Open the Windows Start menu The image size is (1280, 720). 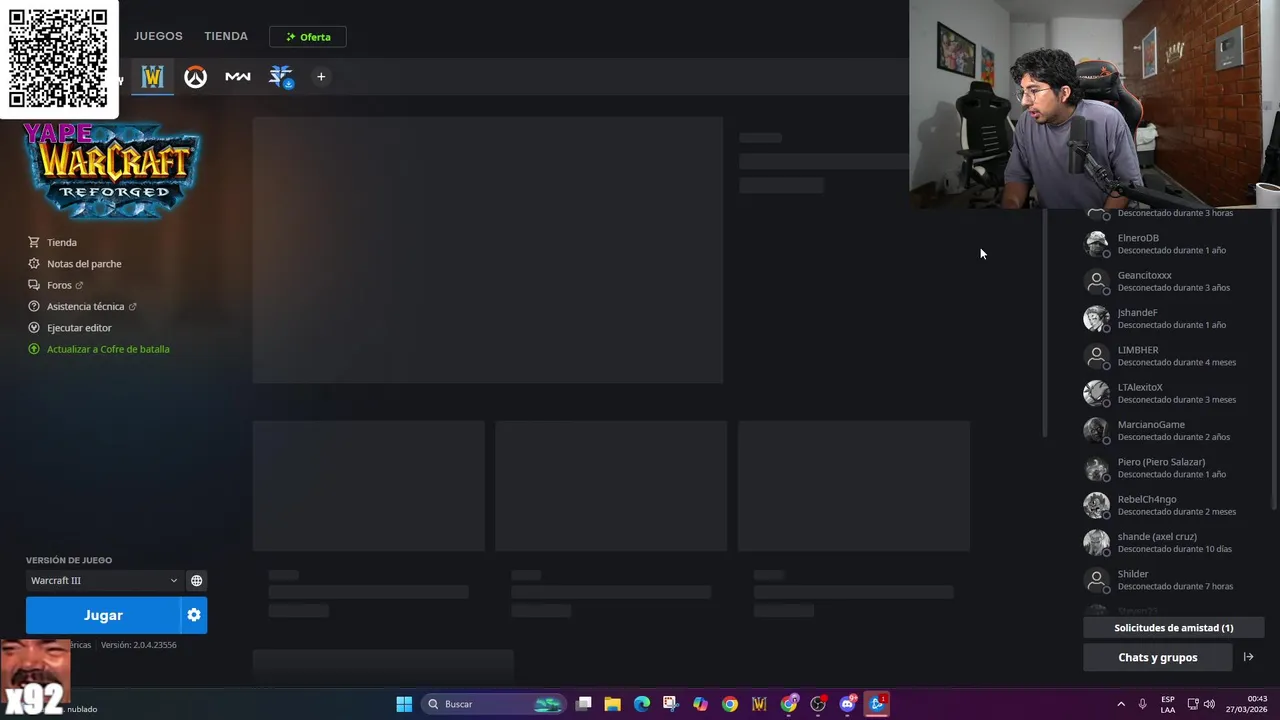tap(404, 704)
